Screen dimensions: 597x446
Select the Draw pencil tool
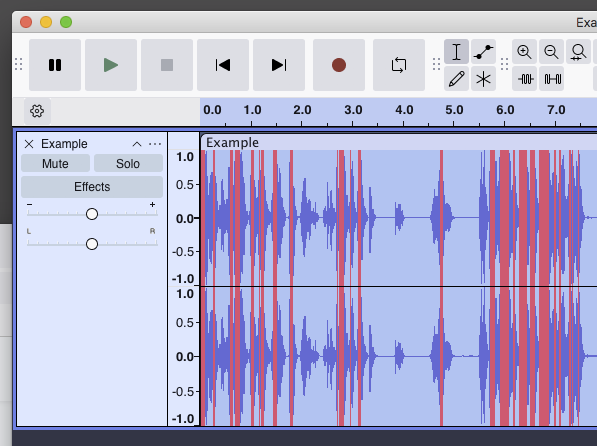[456, 78]
